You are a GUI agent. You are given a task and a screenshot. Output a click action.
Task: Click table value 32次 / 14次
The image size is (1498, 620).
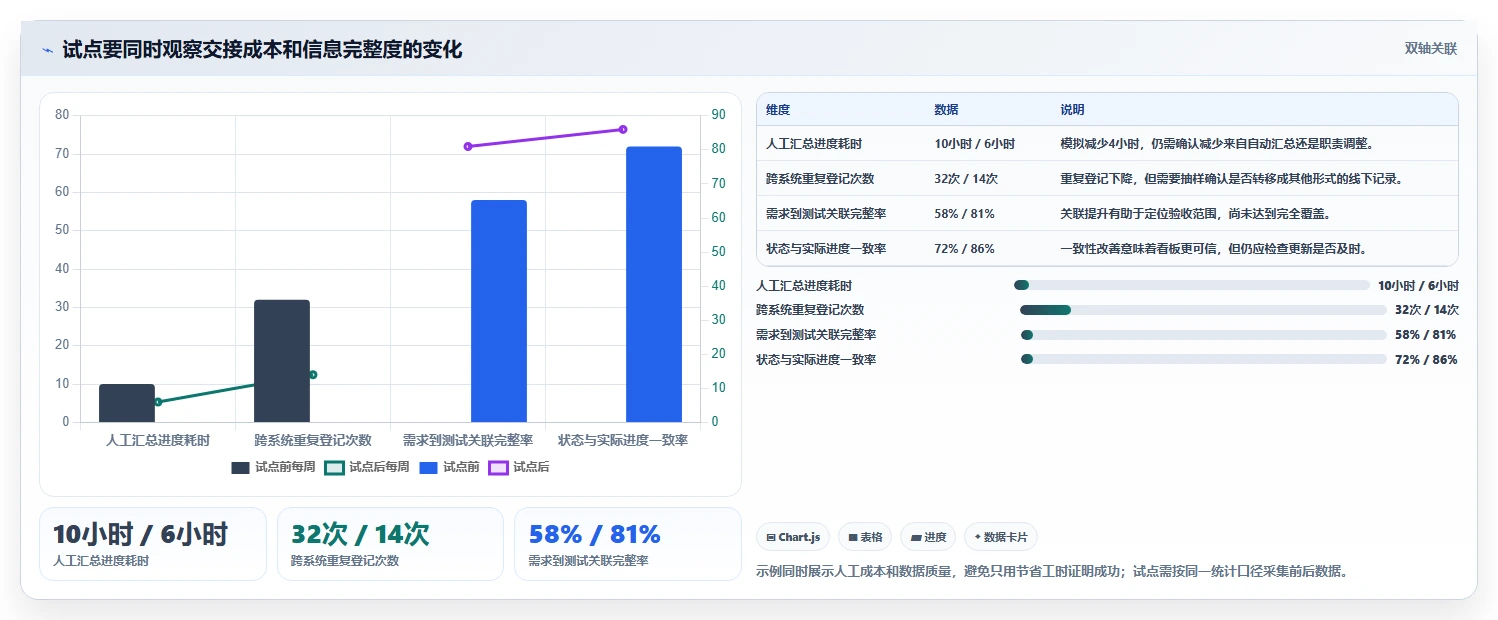pos(966,179)
